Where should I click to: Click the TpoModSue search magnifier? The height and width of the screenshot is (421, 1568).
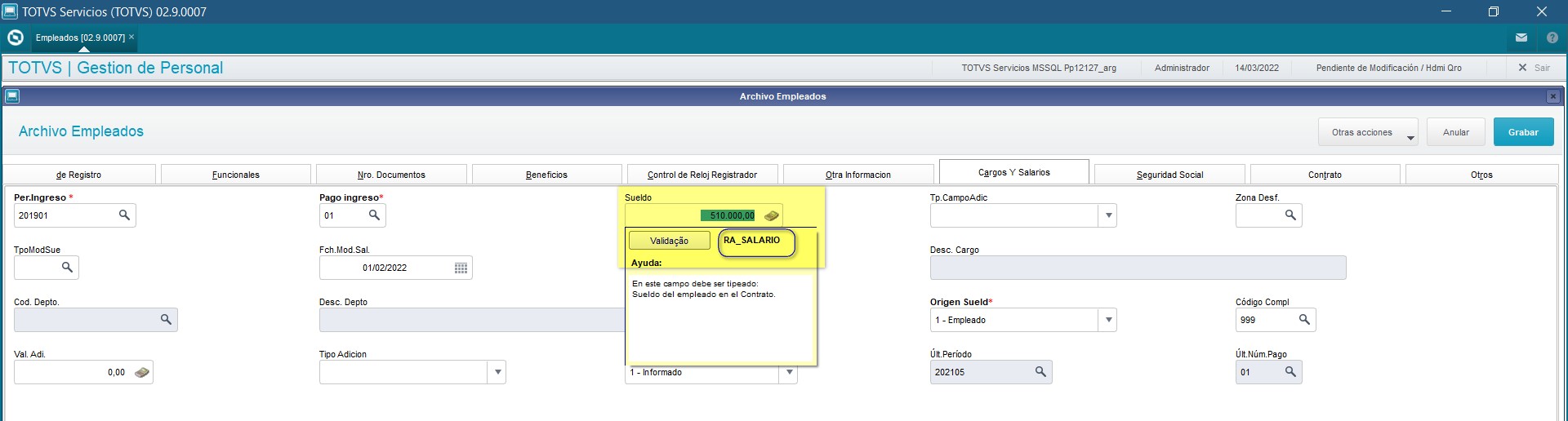click(x=67, y=268)
